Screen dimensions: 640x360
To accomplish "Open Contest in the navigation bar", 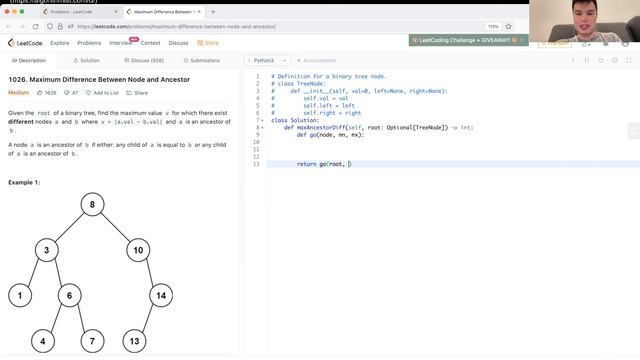I will [150, 43].
